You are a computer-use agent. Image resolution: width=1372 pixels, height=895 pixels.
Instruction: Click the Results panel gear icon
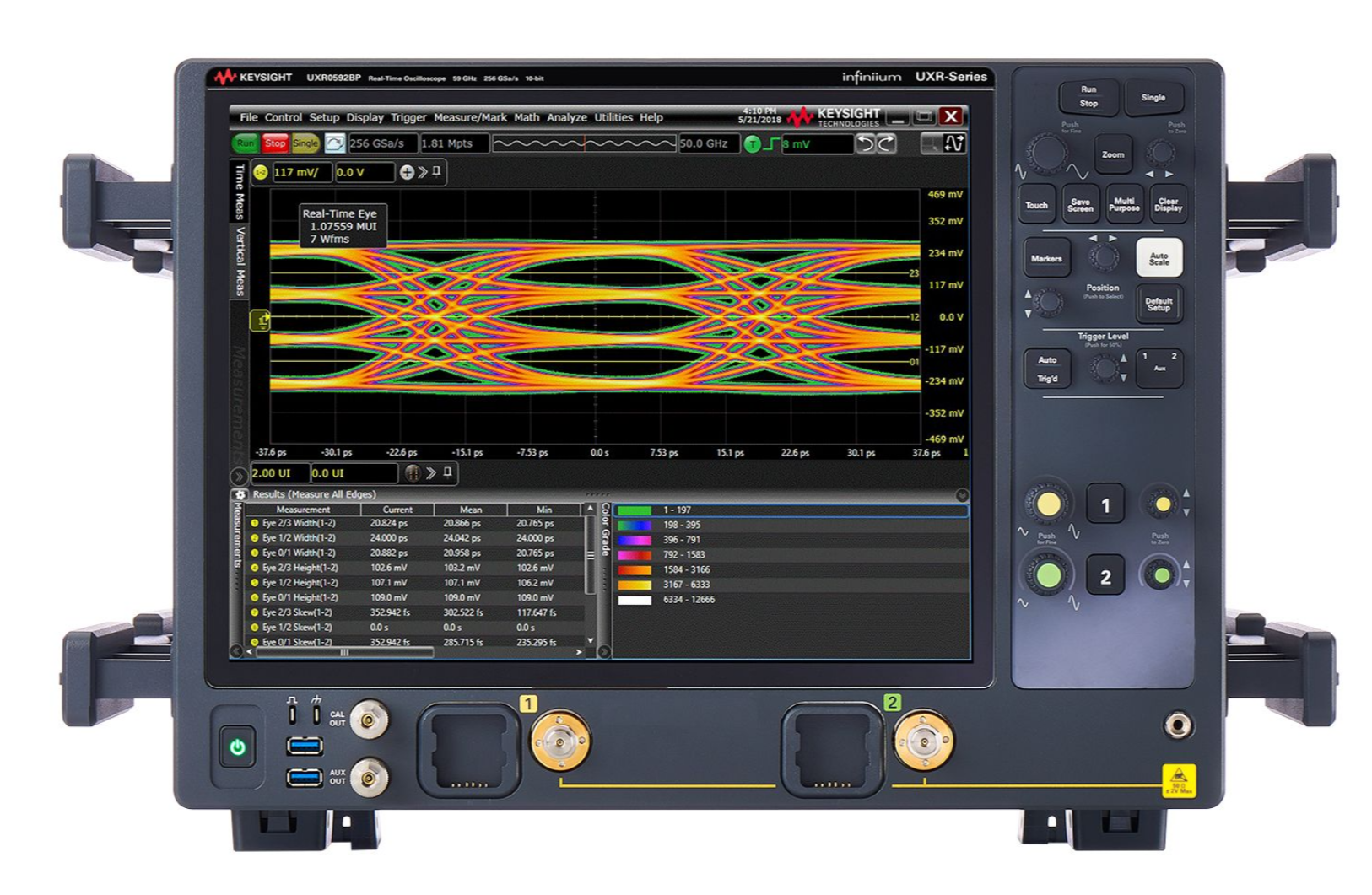pos(240,495)
